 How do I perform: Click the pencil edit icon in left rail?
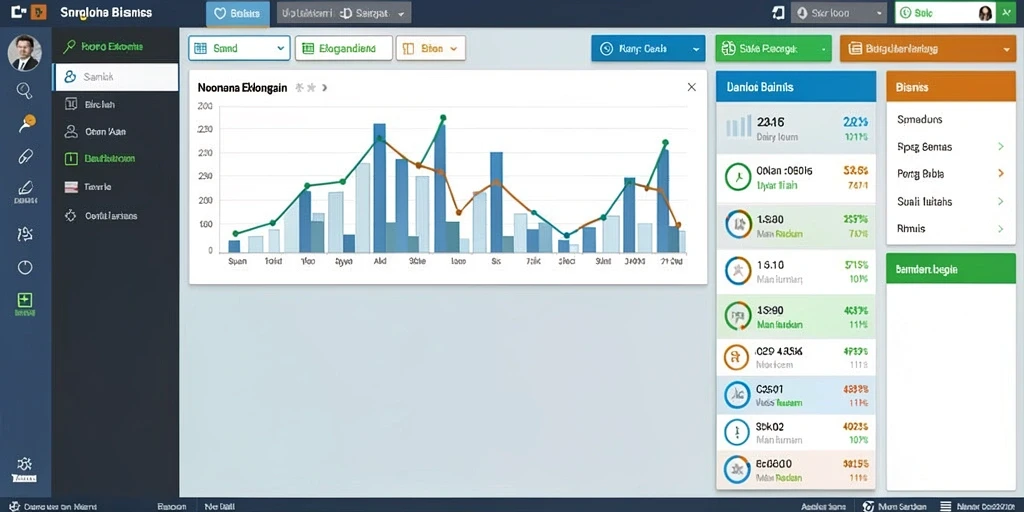(25, 188)
